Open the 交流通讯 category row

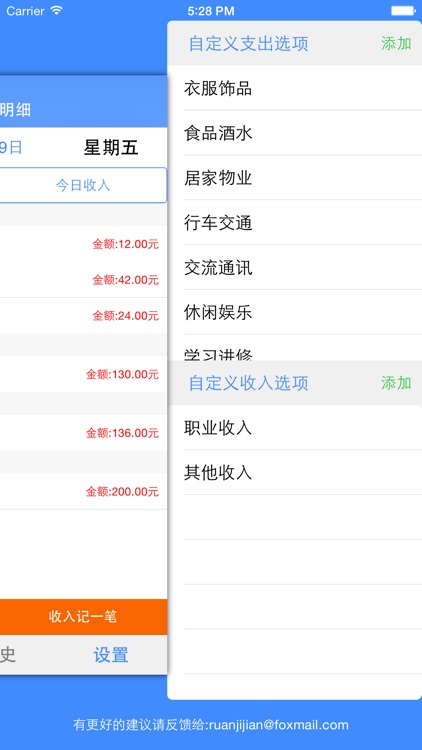point(295,268)
